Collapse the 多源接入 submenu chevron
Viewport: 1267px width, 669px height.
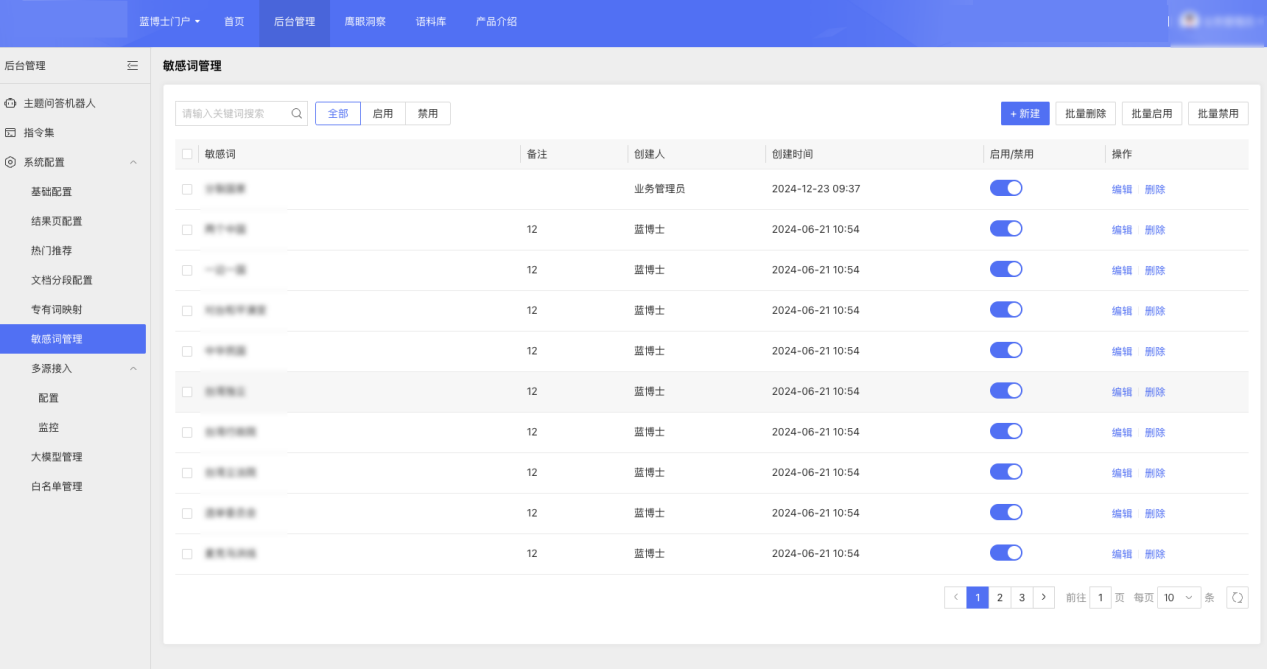pos(133,368)
